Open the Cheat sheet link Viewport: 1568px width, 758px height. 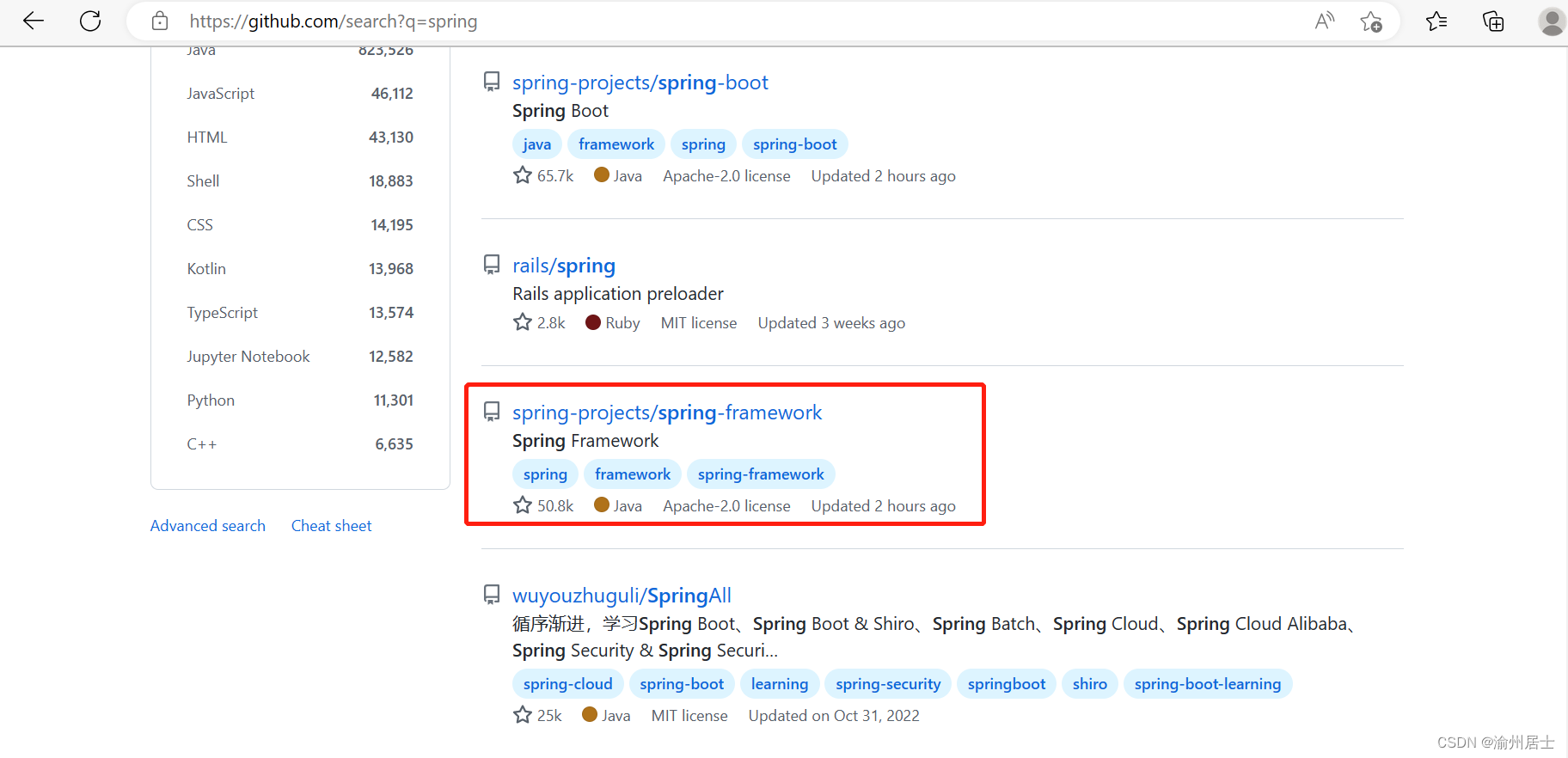coord(332,526)
